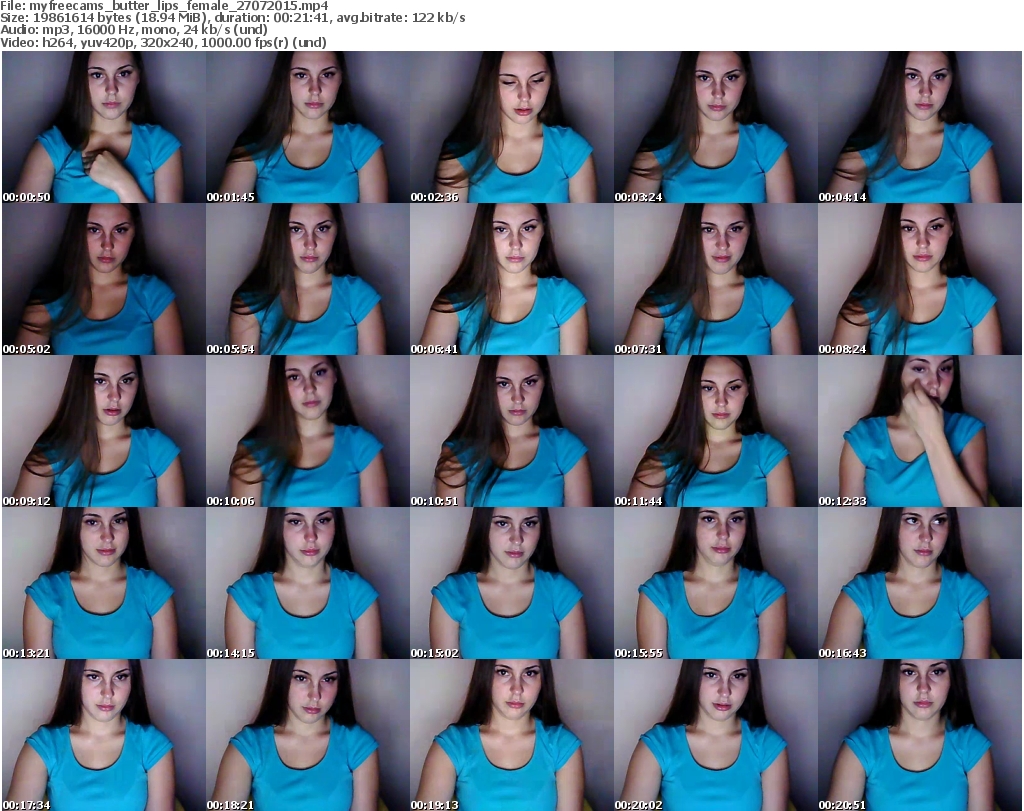The width and height of the screenshot is (1024, 811).
Task: Click the Video: h264 info line
Action: [163, 42]
